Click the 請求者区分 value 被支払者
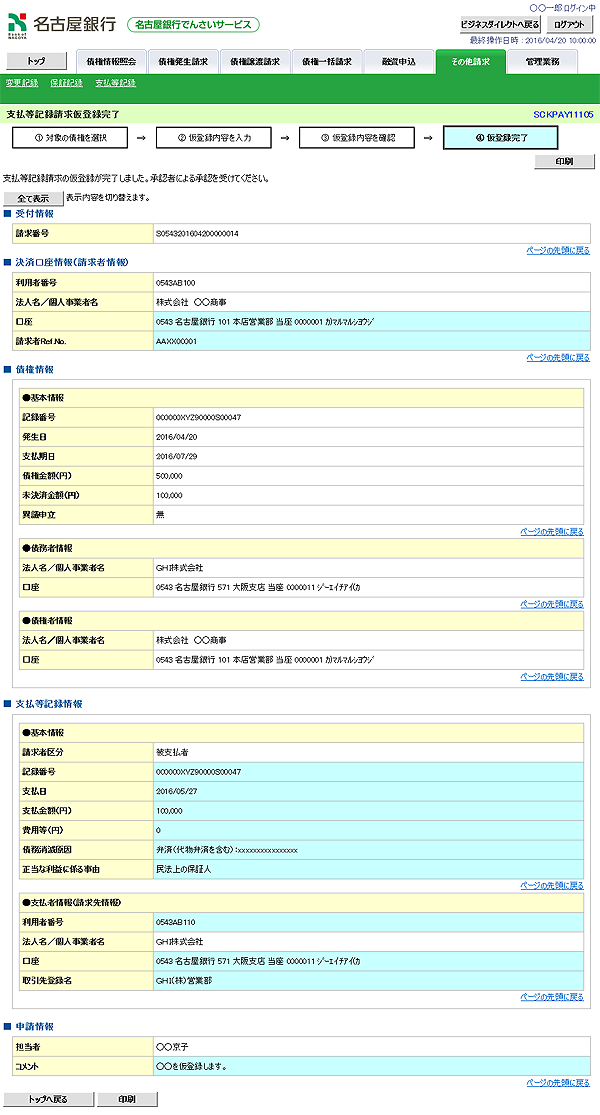 point(172,752)
